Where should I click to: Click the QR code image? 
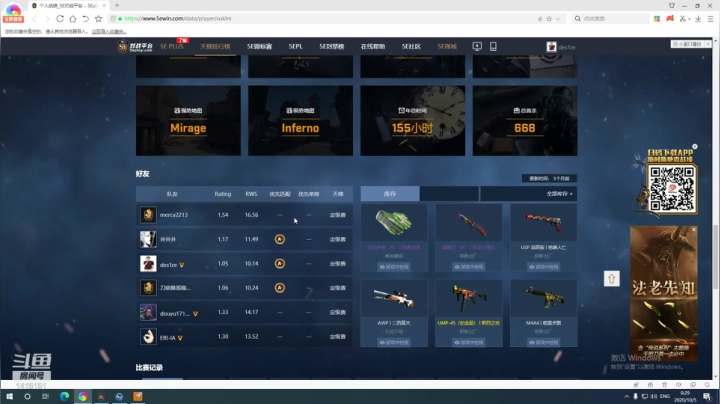(672, 189)
